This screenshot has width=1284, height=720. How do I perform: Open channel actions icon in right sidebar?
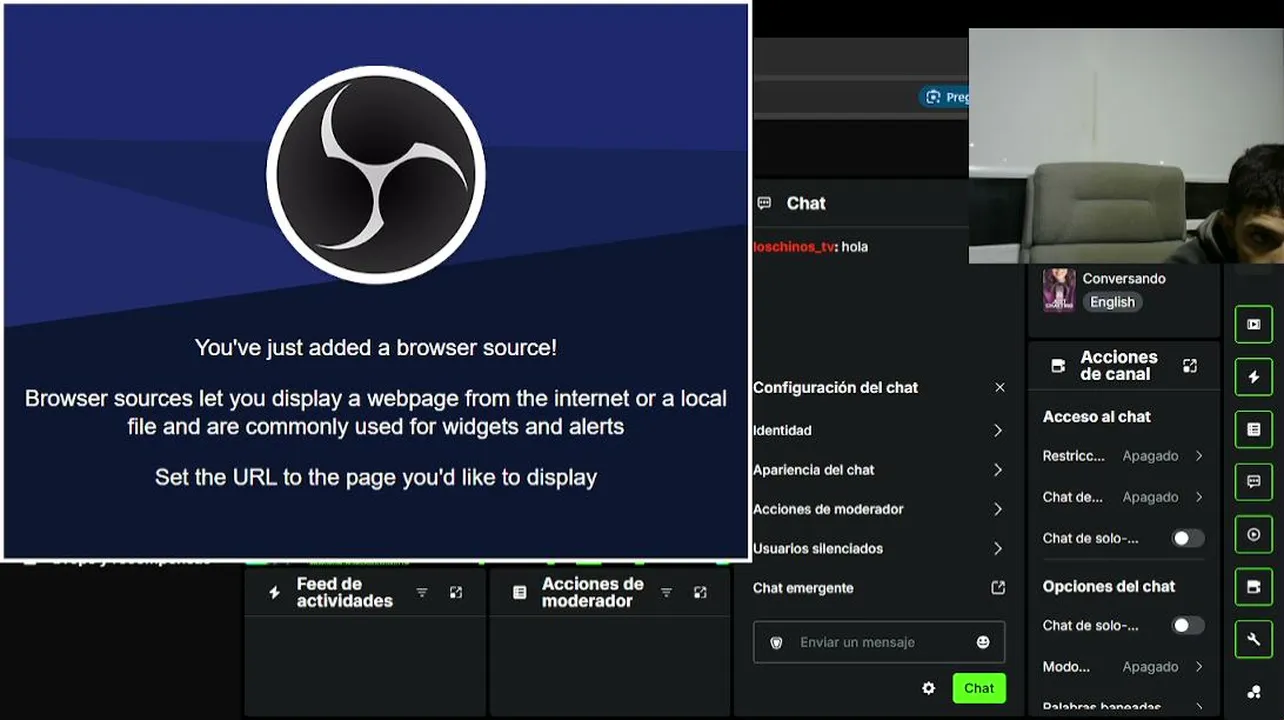tap(1254, 587)
